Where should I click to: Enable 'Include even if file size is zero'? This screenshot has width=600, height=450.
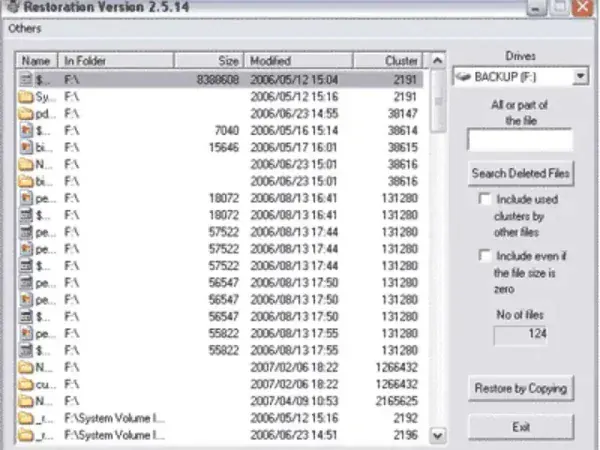coord(485,256)
